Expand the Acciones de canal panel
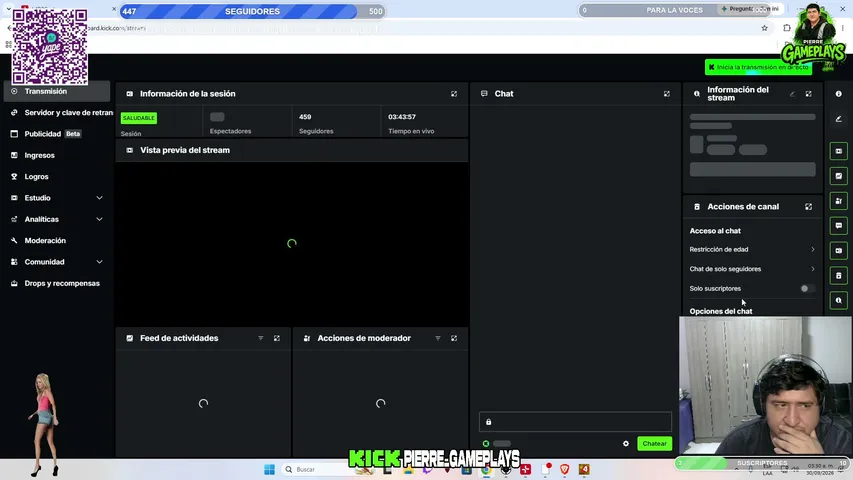The height and width of the screenshot is (480, 853). pyautogui.click(x=808, y=207)
